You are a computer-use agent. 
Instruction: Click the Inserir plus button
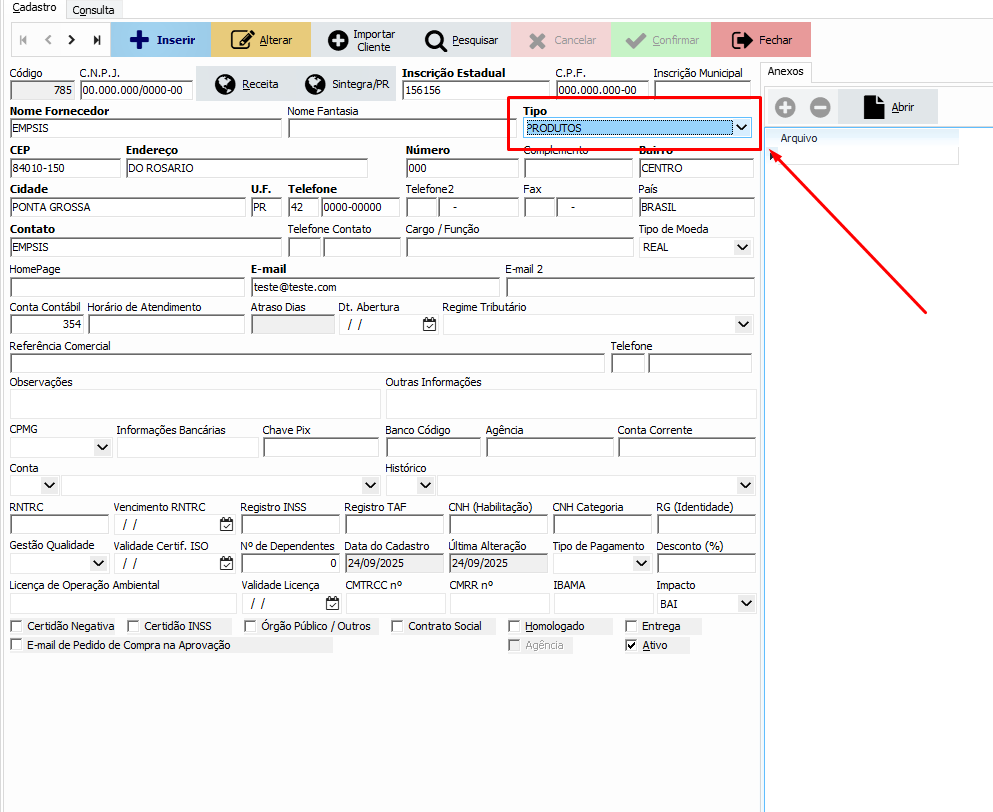click(161, 40)
